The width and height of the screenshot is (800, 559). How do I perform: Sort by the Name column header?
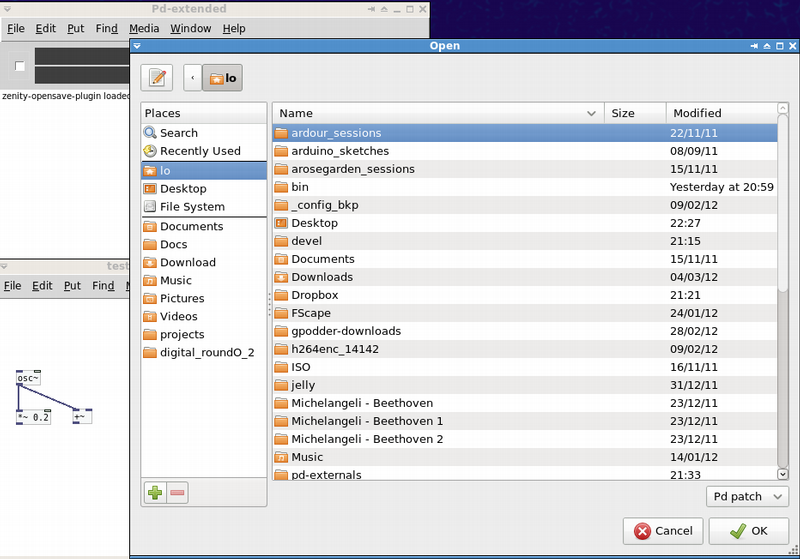[x=438, y=113]
